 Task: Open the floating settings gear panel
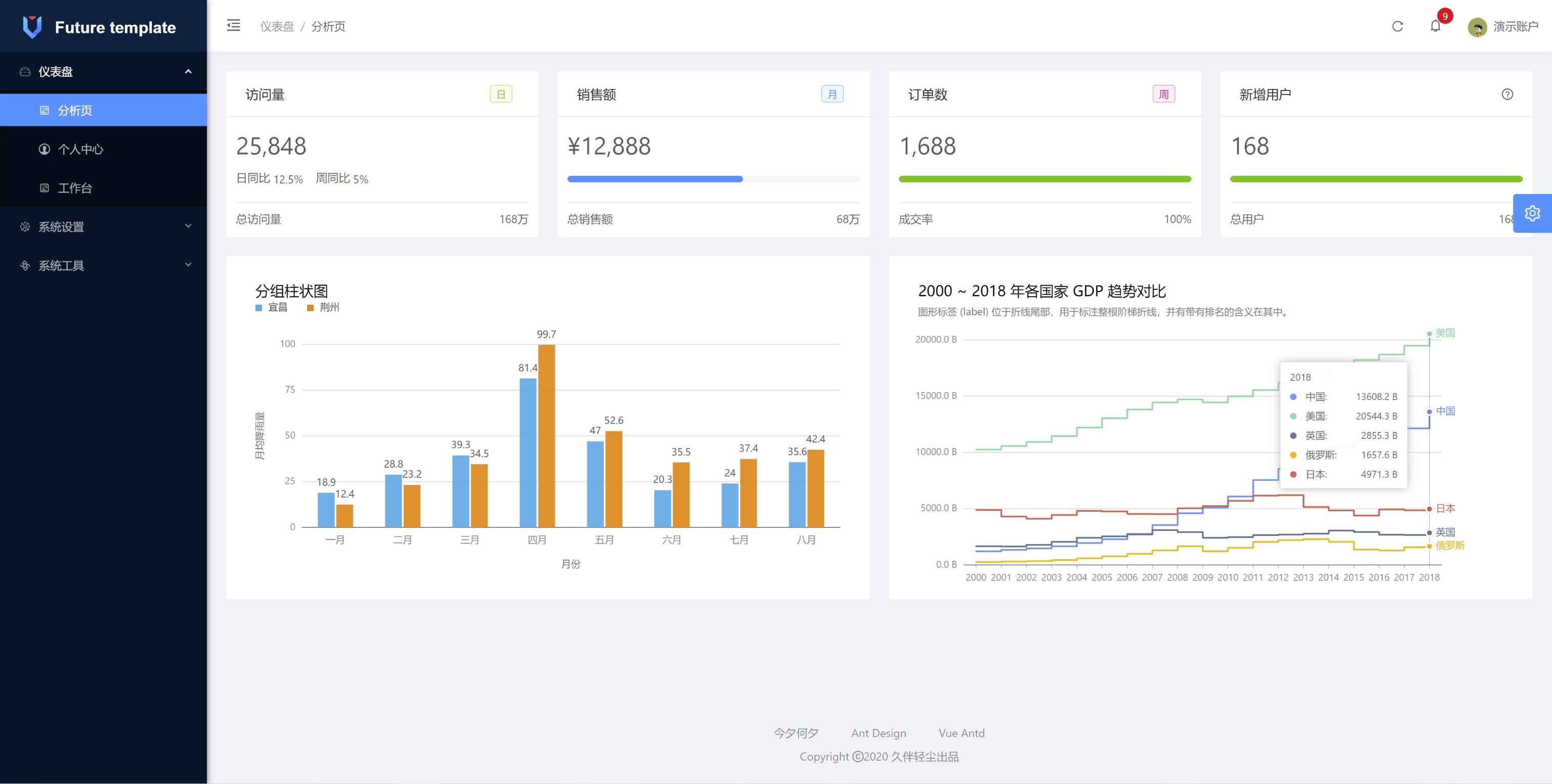point(1532,213)
